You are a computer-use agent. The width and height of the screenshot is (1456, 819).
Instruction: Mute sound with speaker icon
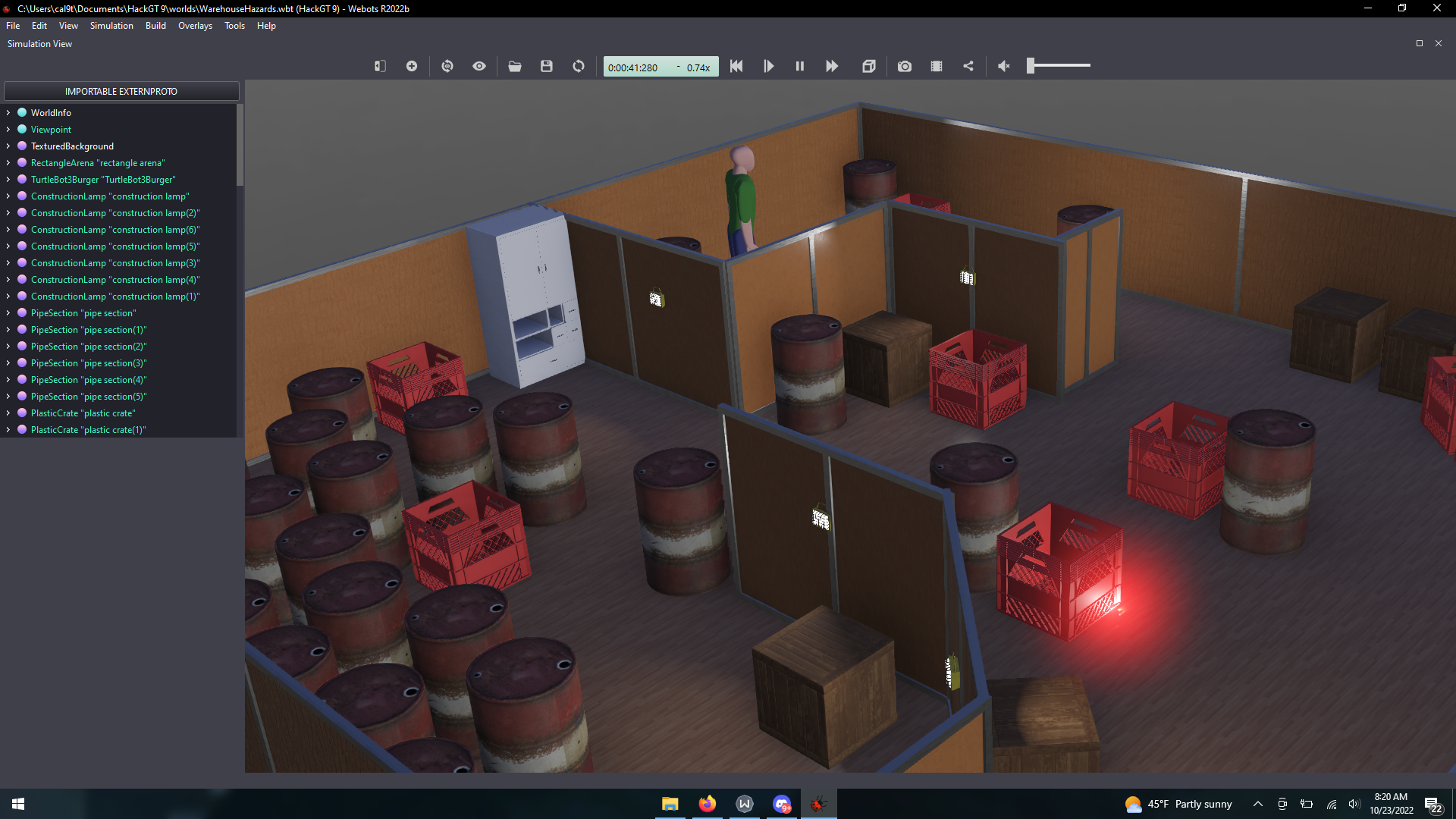1003,67
